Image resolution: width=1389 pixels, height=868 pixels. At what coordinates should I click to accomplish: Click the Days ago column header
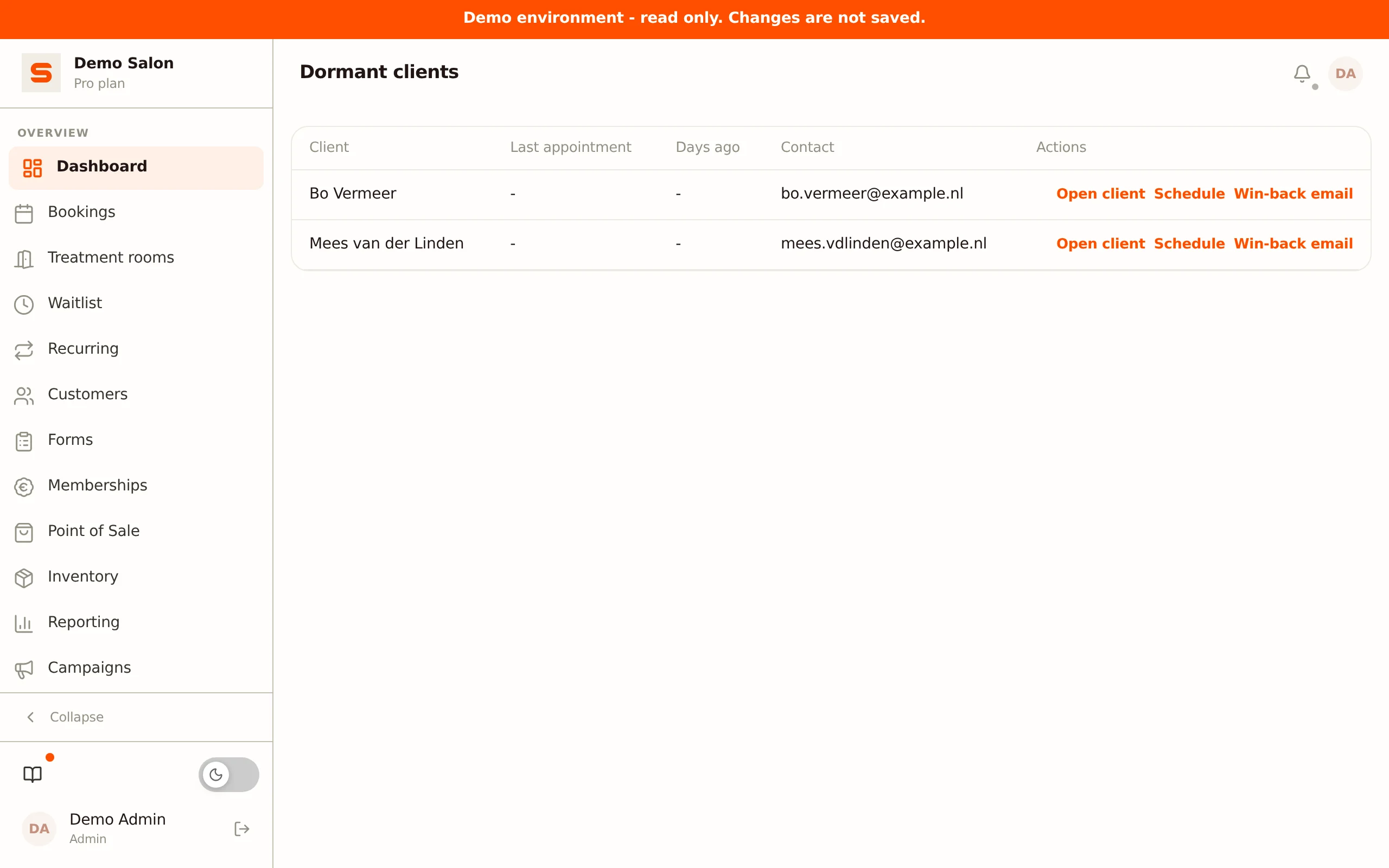708,147
